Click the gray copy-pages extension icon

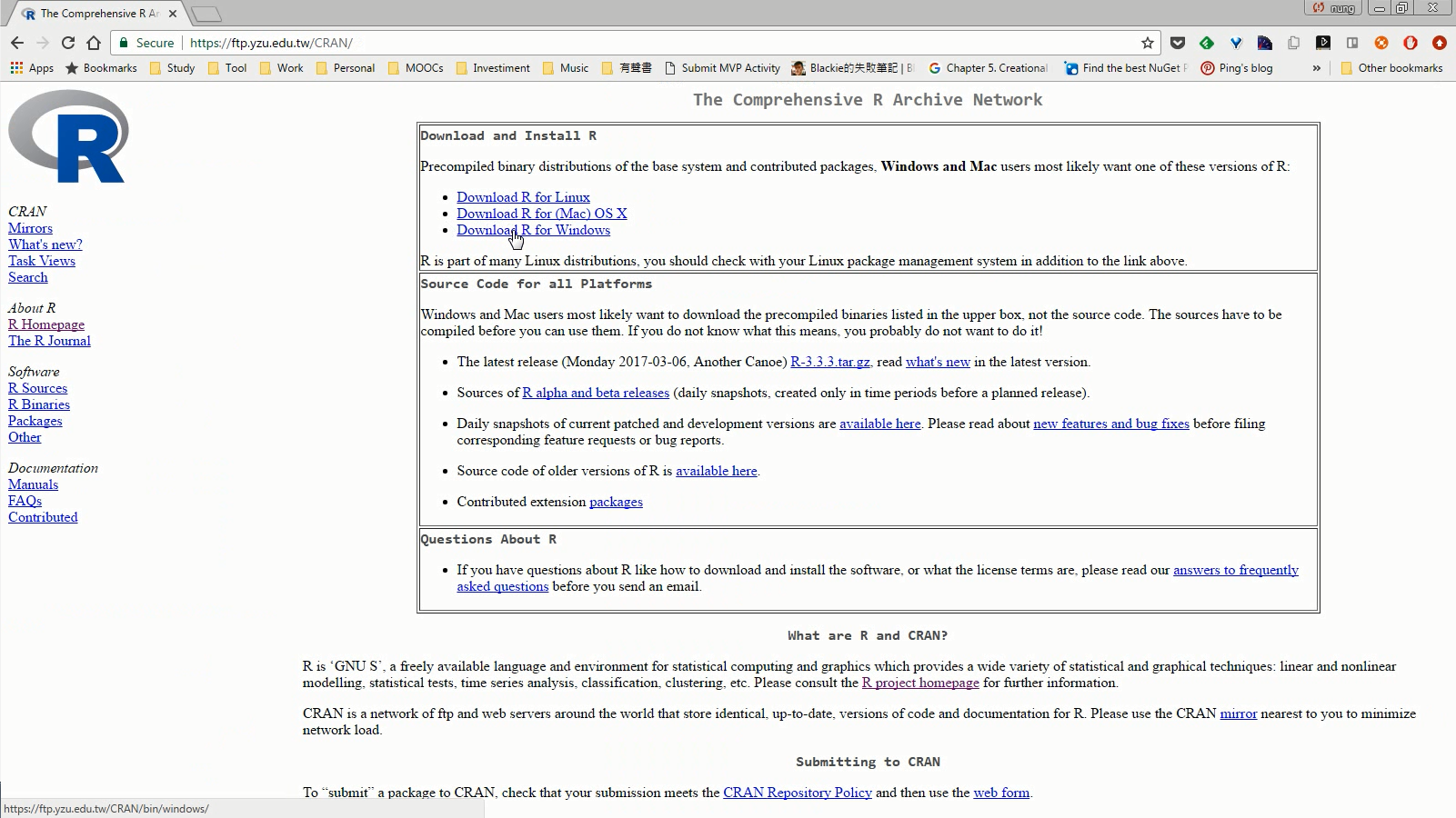pyautogui.click(x=1294, y=43)
